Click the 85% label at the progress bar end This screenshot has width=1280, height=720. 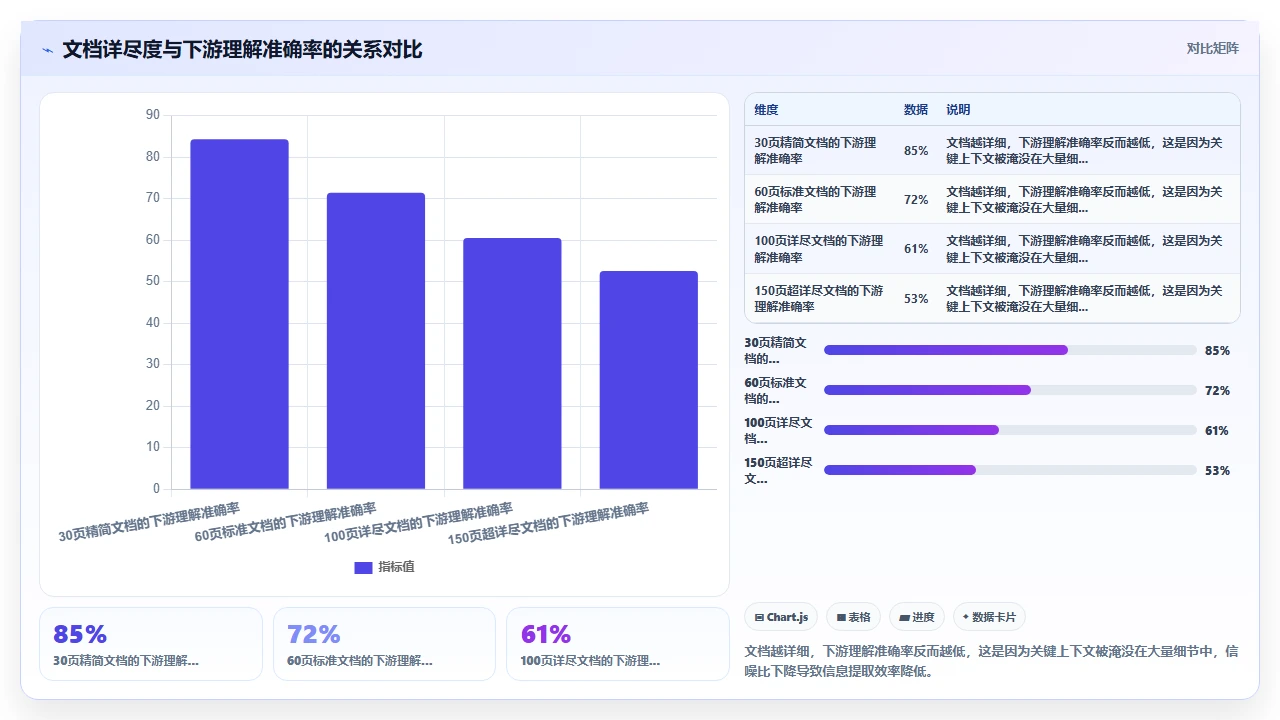1217,351
